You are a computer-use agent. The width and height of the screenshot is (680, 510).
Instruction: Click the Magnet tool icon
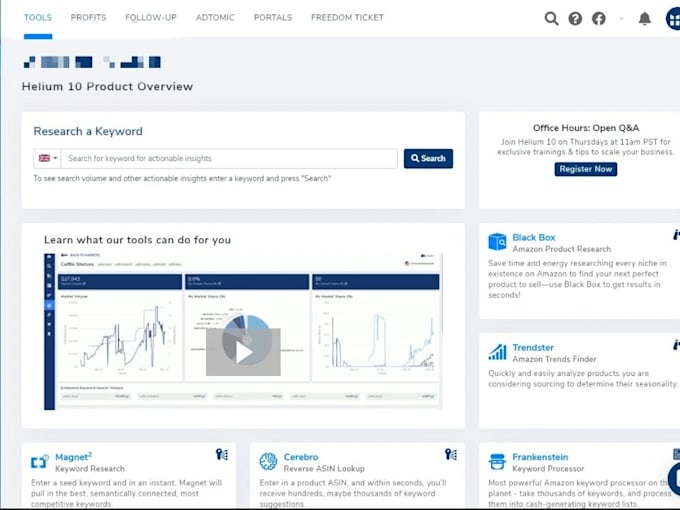tap(39, 461)
